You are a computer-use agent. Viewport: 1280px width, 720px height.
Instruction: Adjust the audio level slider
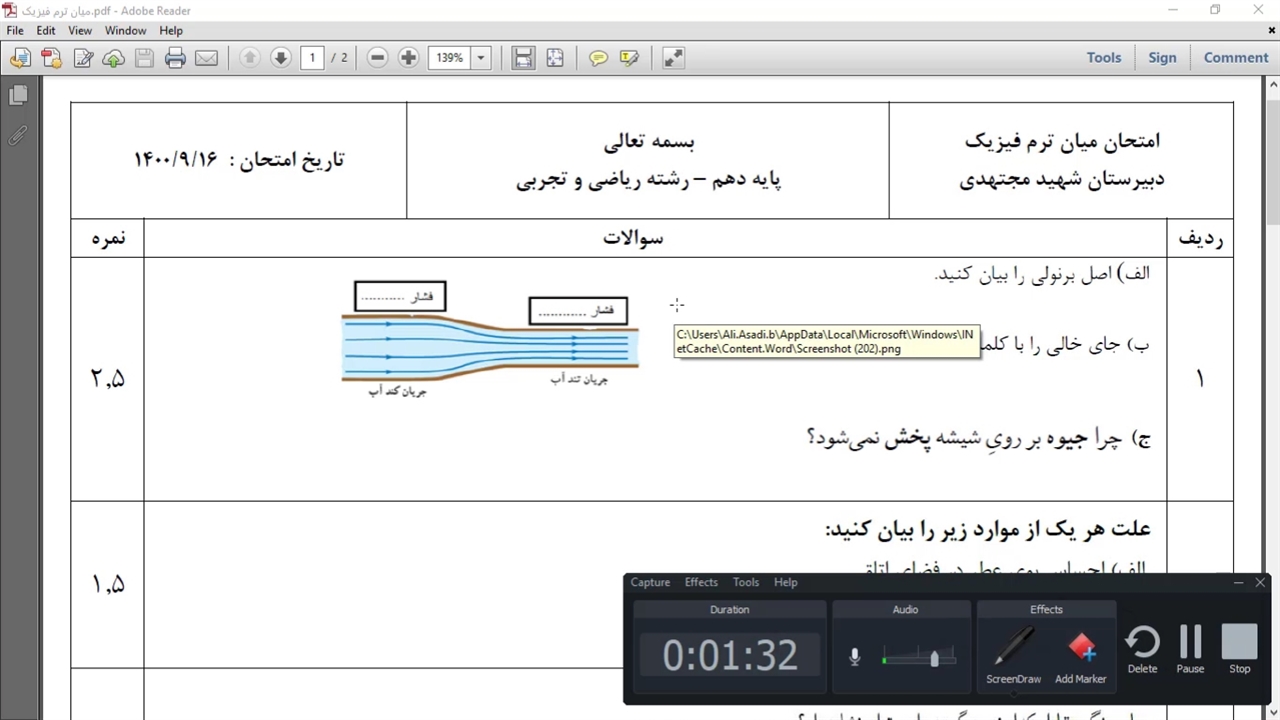click(934, 658)
